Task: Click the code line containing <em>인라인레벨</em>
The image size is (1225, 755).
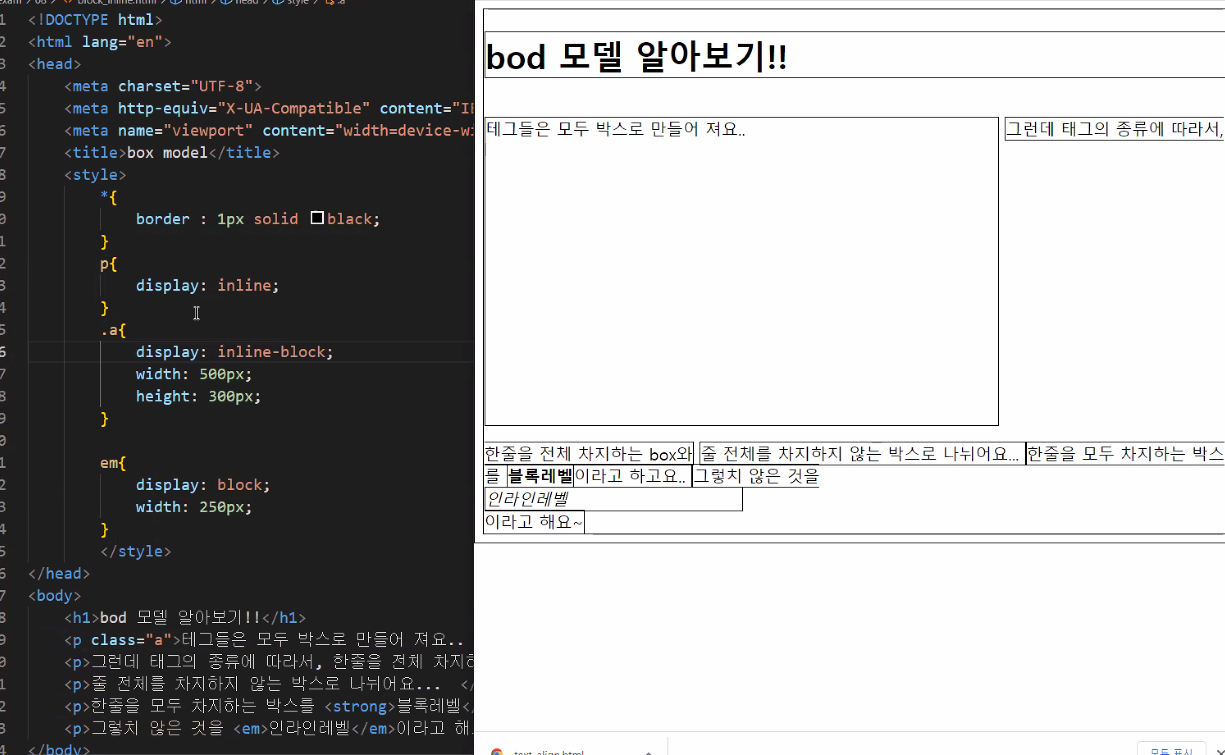Action: click(x=269, y=727)
